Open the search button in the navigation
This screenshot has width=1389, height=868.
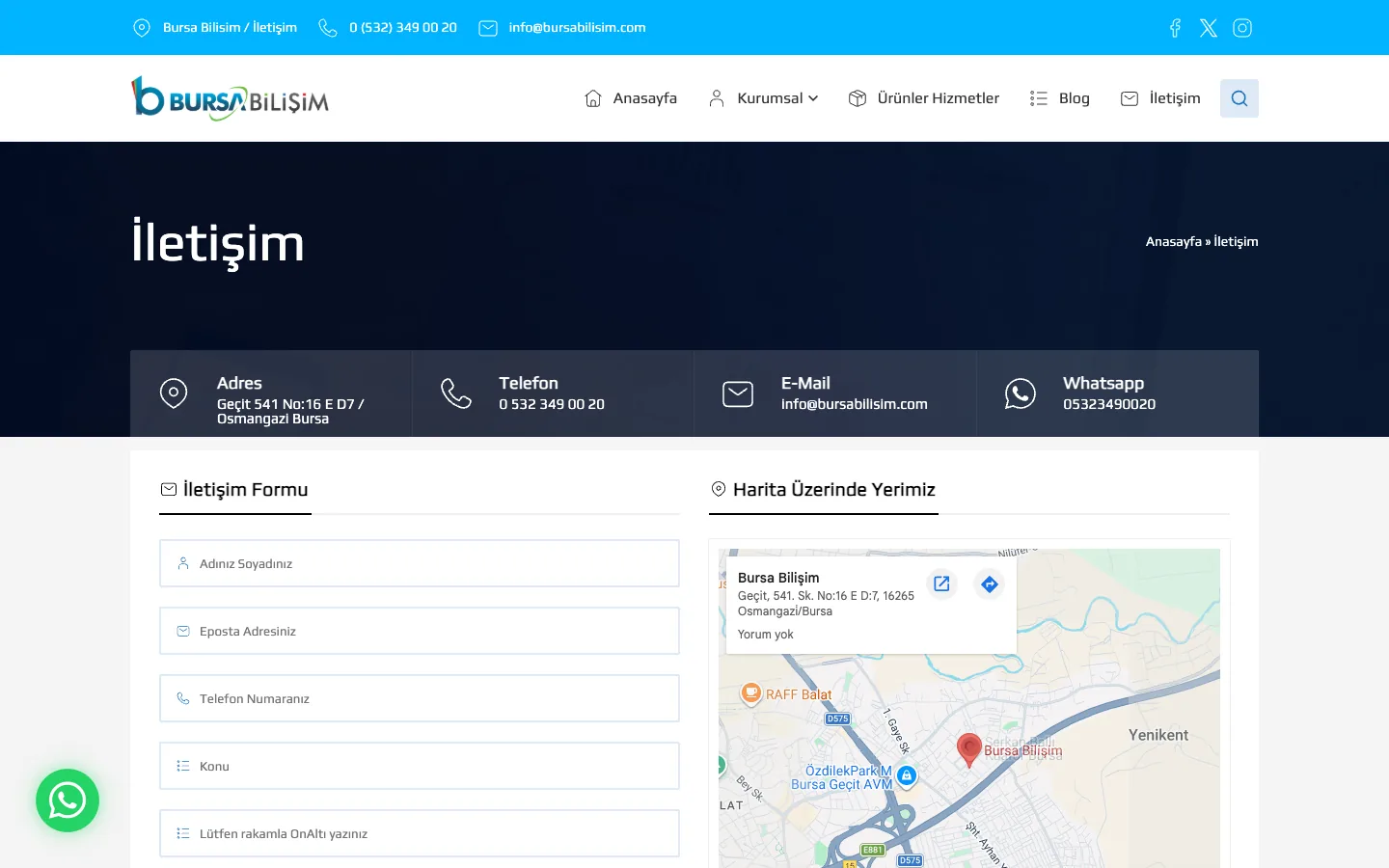[1239, 98]
